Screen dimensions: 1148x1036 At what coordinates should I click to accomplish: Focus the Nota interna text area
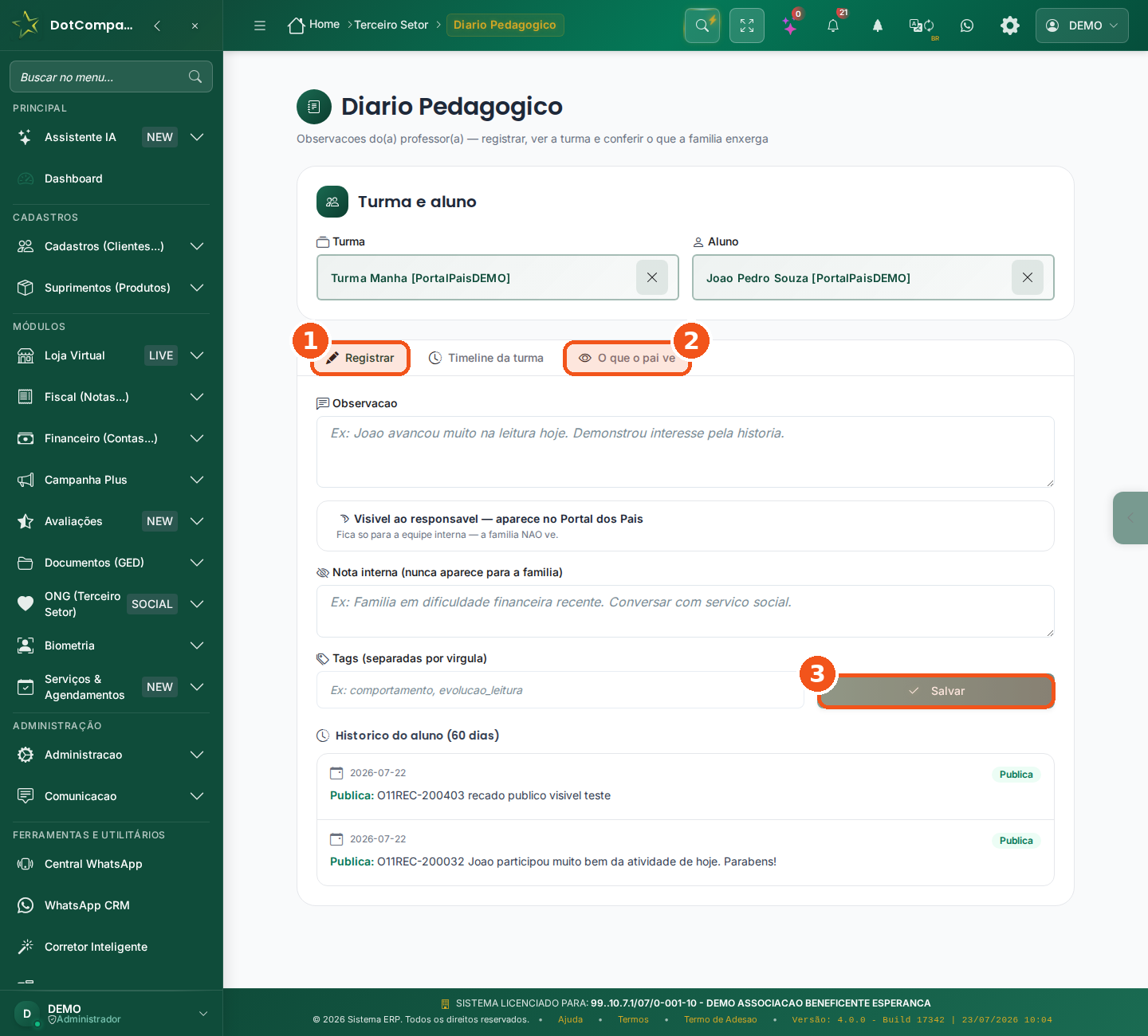click(686, 611)
